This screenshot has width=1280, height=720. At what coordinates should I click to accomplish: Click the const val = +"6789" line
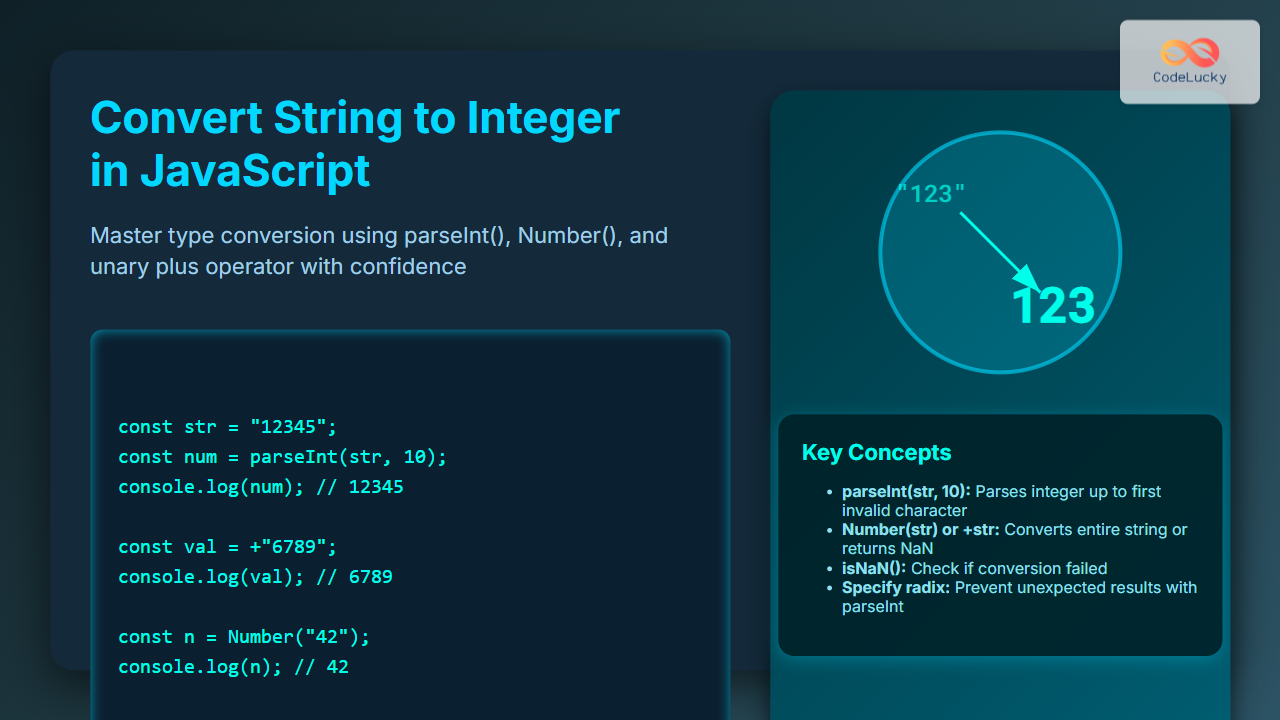point(228,547)
